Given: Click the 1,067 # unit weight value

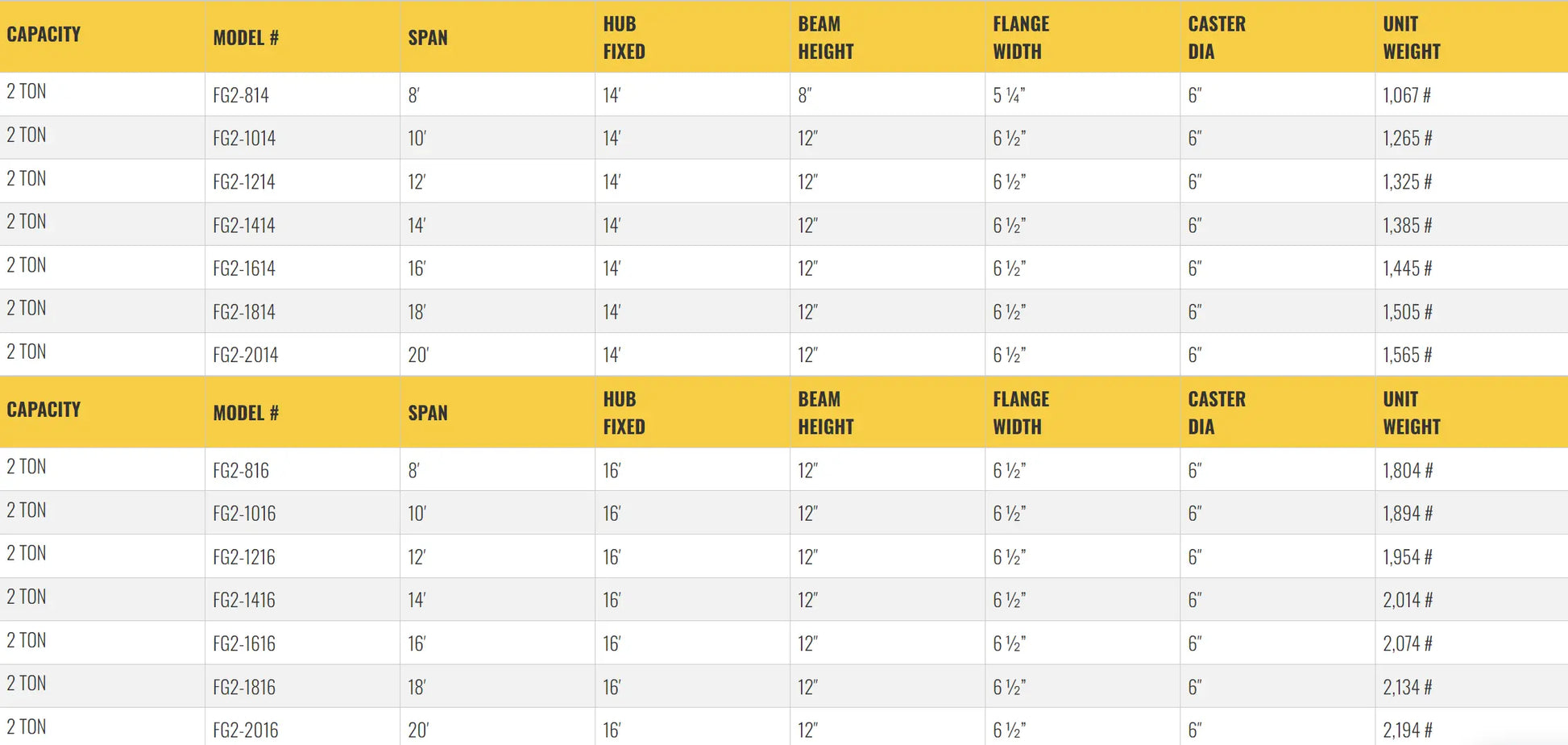Looking at the screenshot, I should coord(1407,95).
